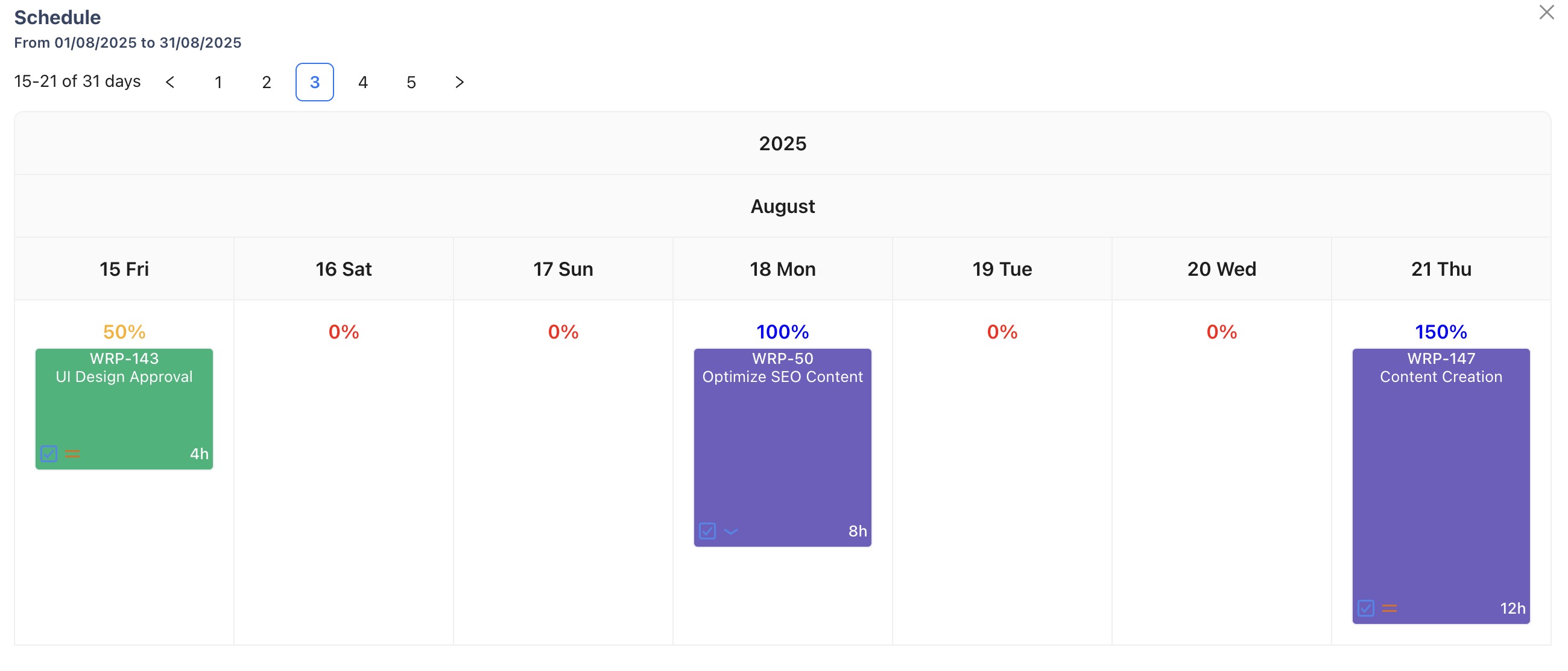This screenshot has width=1568, height=671.
Task: Open WRP-50 Optimize SEO Content card
Action: (782, 448)
